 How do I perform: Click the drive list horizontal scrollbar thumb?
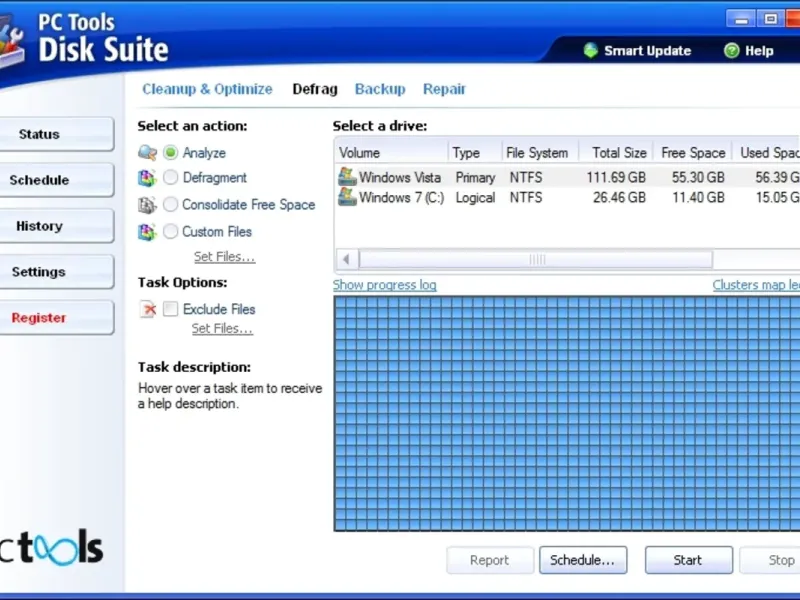pyautogui.click(x=536, y=260)
